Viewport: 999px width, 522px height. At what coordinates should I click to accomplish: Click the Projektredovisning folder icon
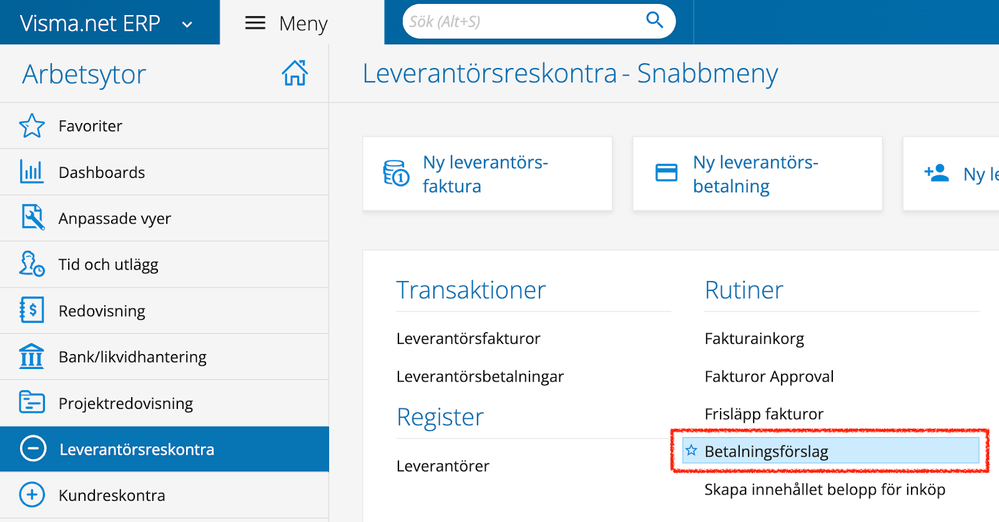pos(32,403)
